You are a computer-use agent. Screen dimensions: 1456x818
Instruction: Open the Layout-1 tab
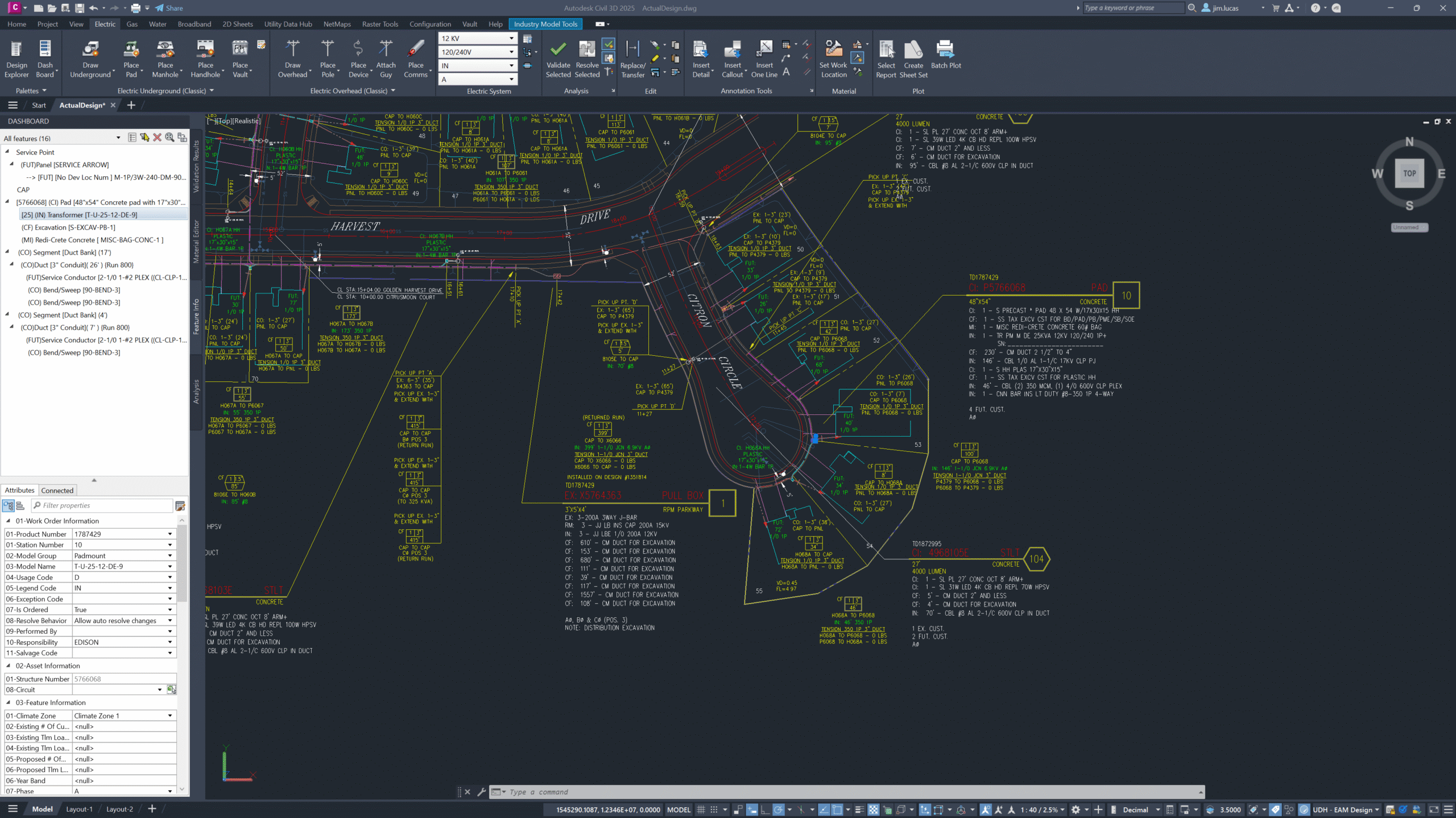[79, 808]
